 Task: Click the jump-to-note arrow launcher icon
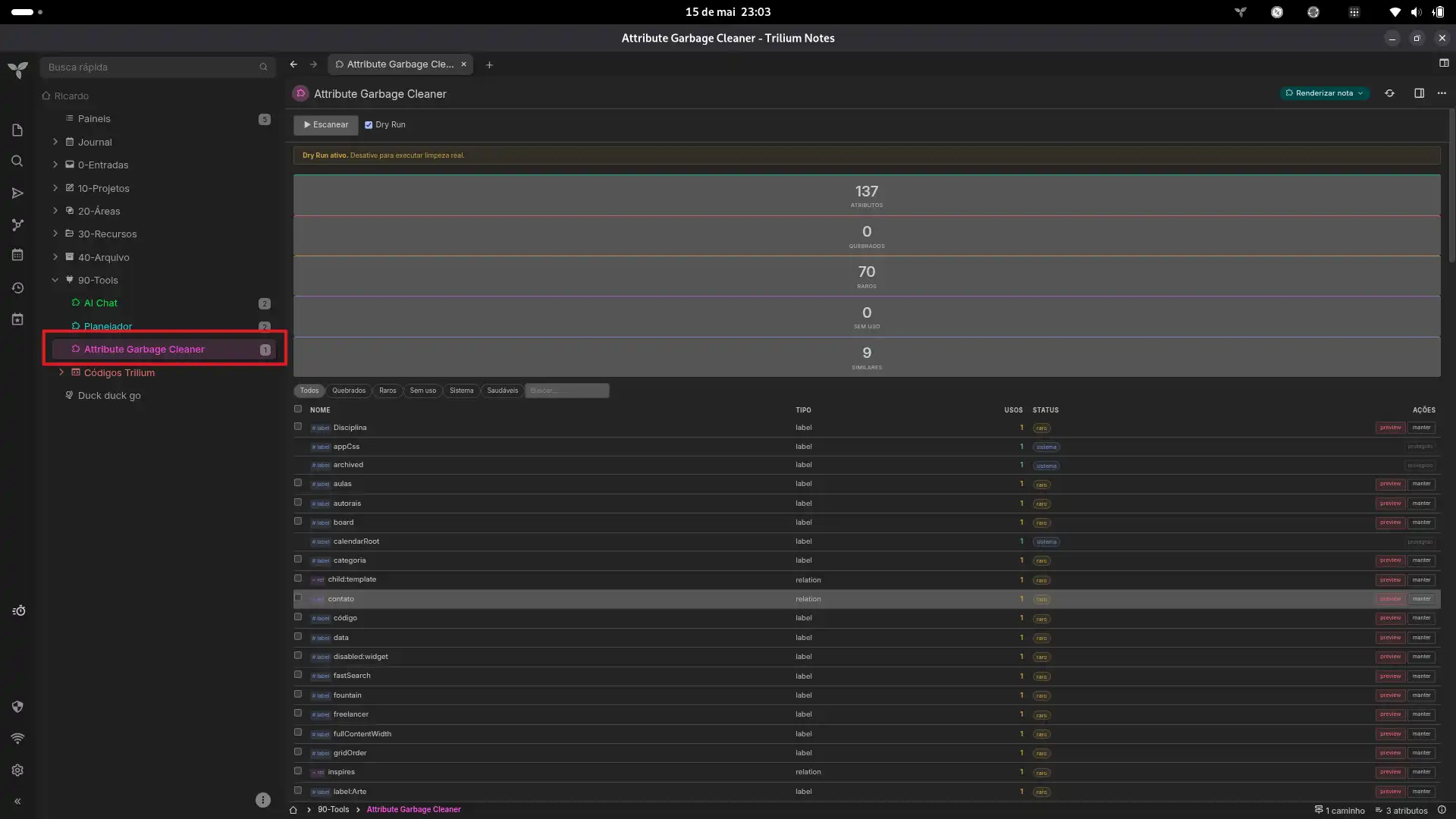click(17, 193)
